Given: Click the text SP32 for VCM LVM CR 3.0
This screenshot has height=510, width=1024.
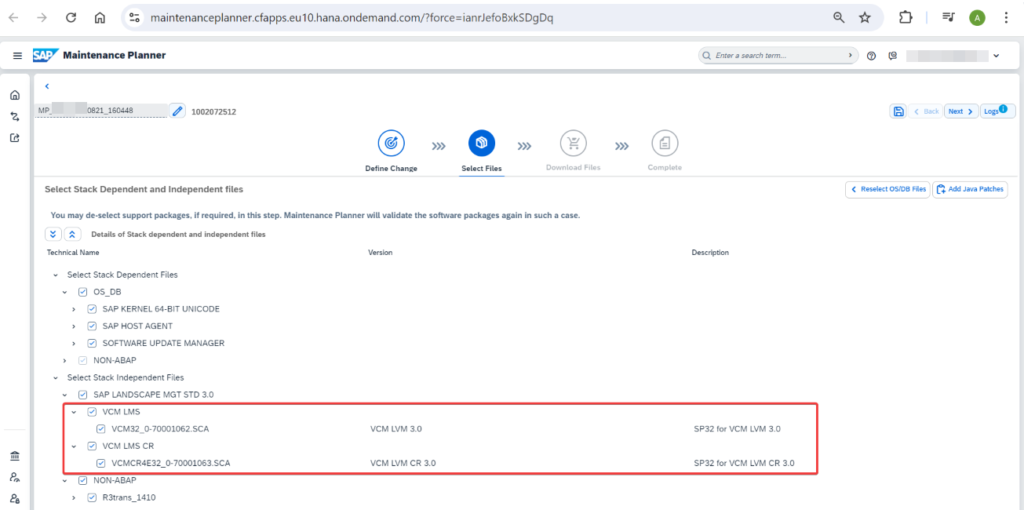Looking at the screenshot, I should pos(744,463).
